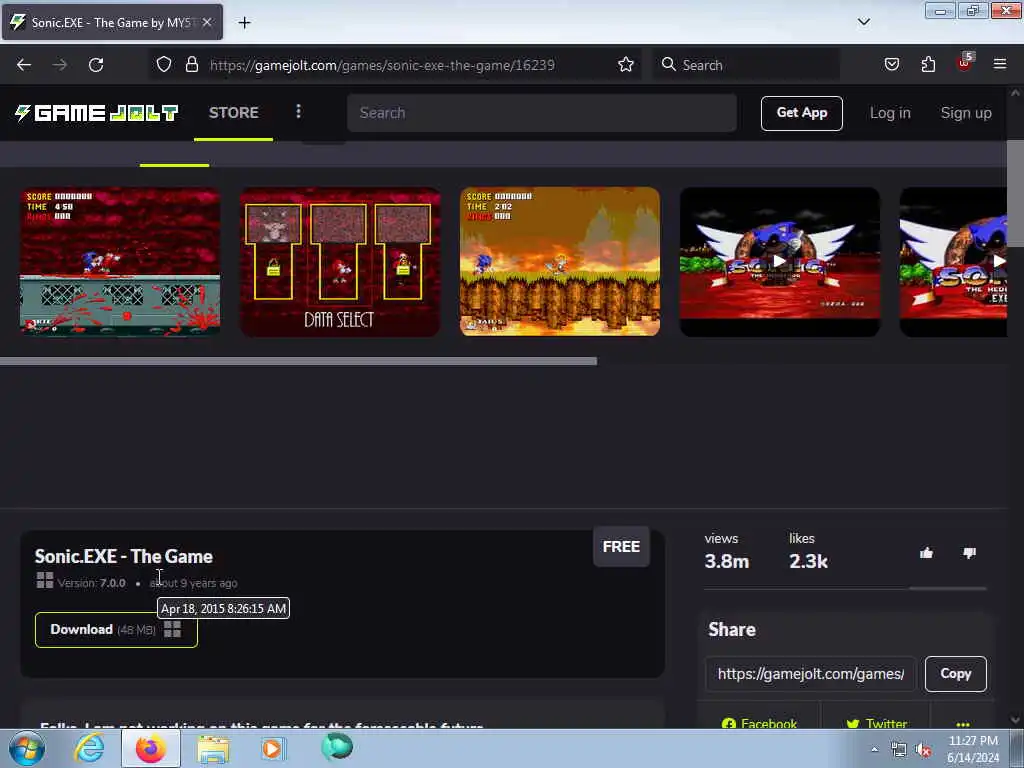Open a new browser tab
Viewport: 1024px width, 768px height.
244,23
